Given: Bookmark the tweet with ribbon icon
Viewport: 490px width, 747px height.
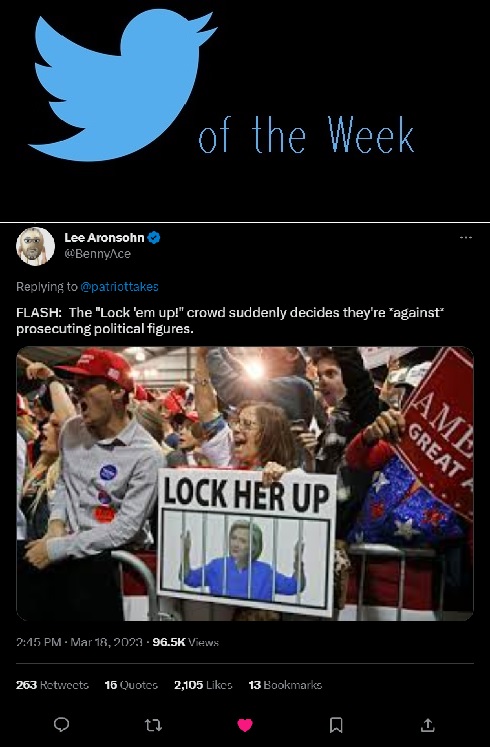Looking at the screenshot, I should [336, 725].
